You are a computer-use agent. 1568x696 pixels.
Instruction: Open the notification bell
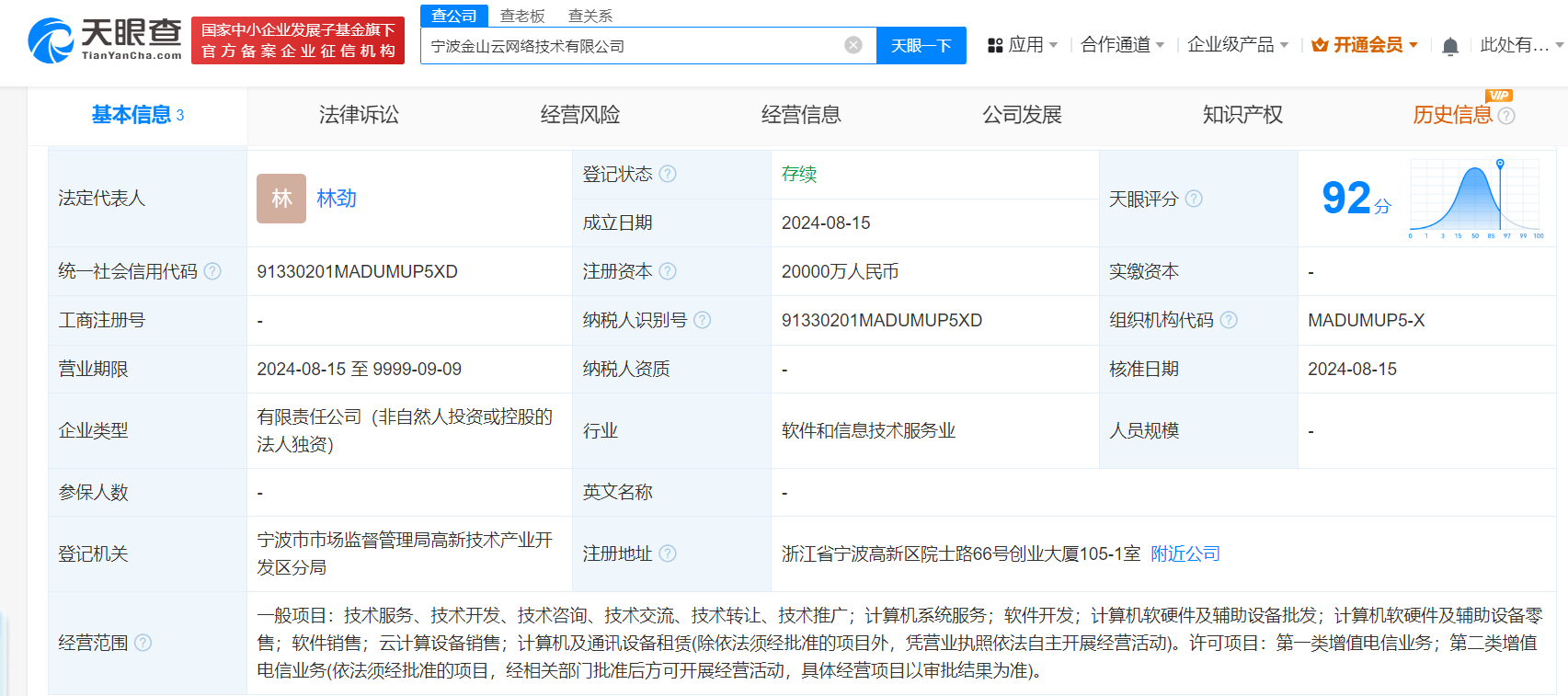[1450, 46]
